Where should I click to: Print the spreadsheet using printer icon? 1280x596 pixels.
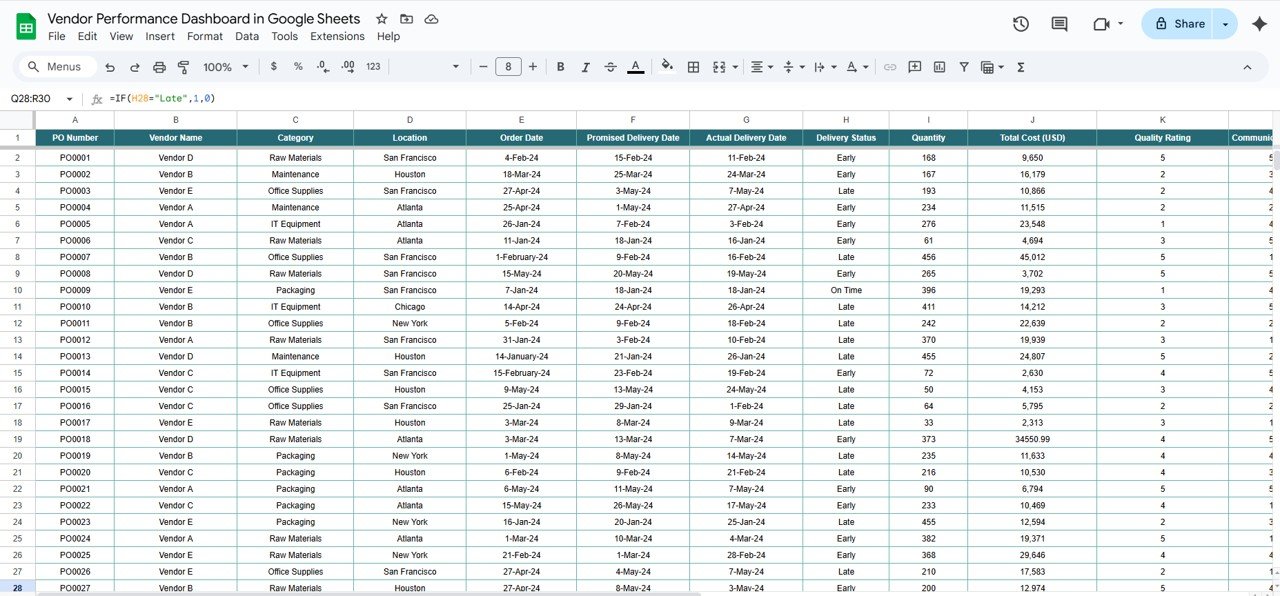159,67
